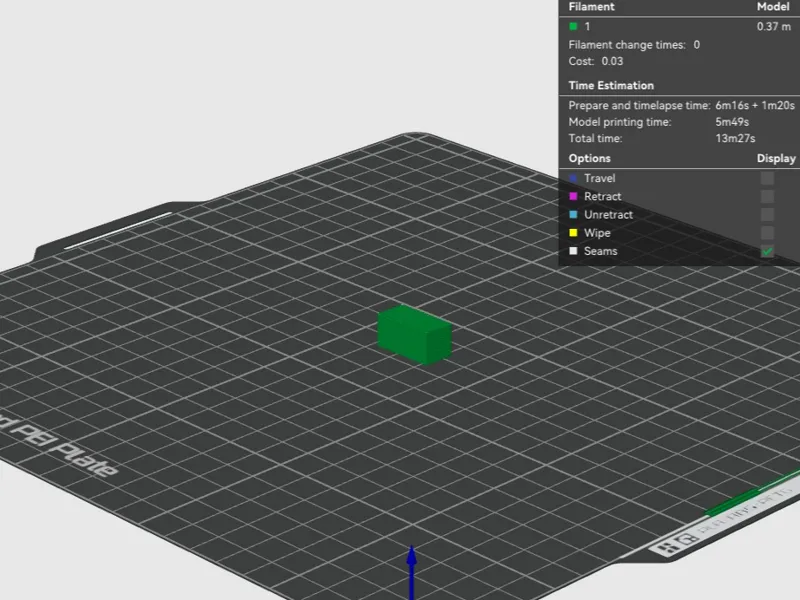Tick the Unretract display checkbox
The height and width of the screenshot is (600, 800).
pos(767,215)
